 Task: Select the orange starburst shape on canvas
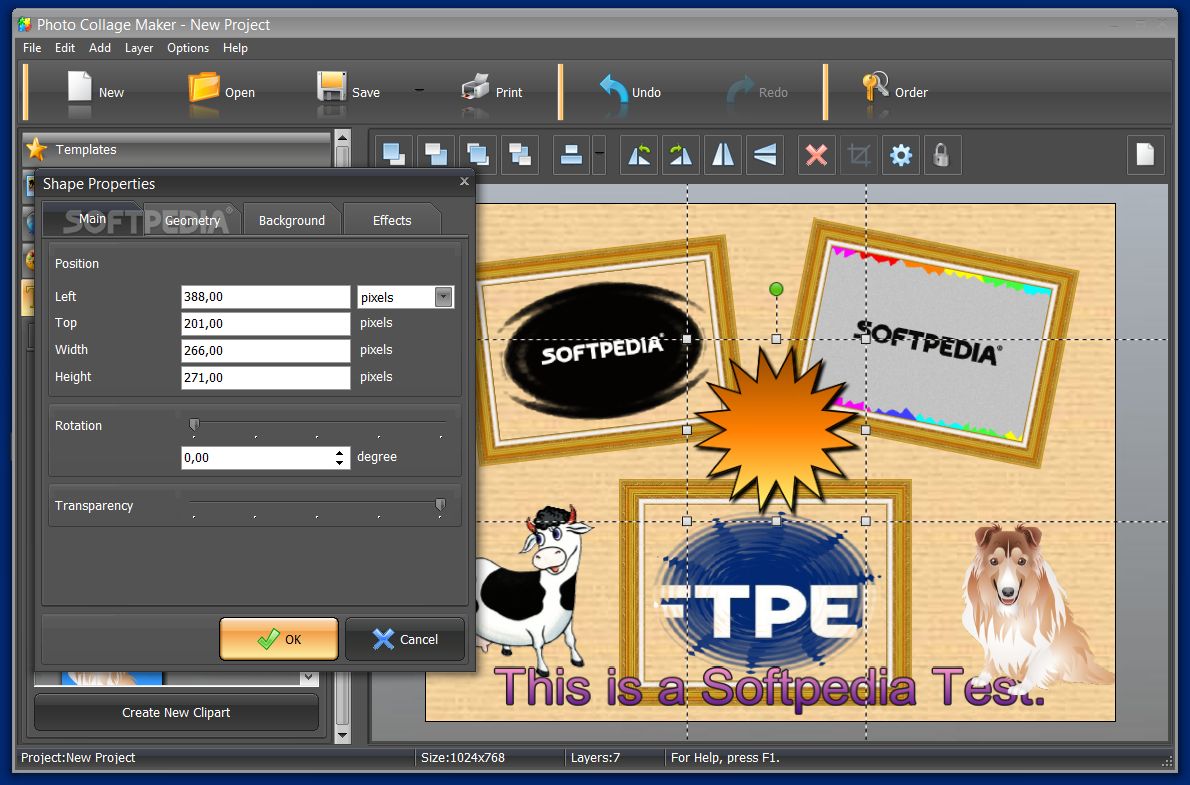[x=774, y=429]
